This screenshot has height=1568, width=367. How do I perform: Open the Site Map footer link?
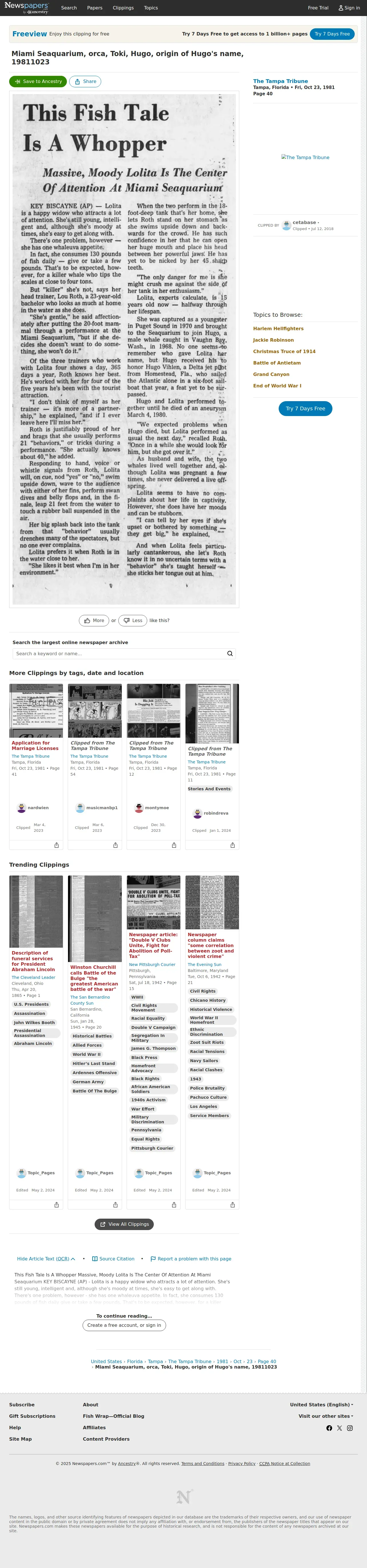pos(20,1439)
